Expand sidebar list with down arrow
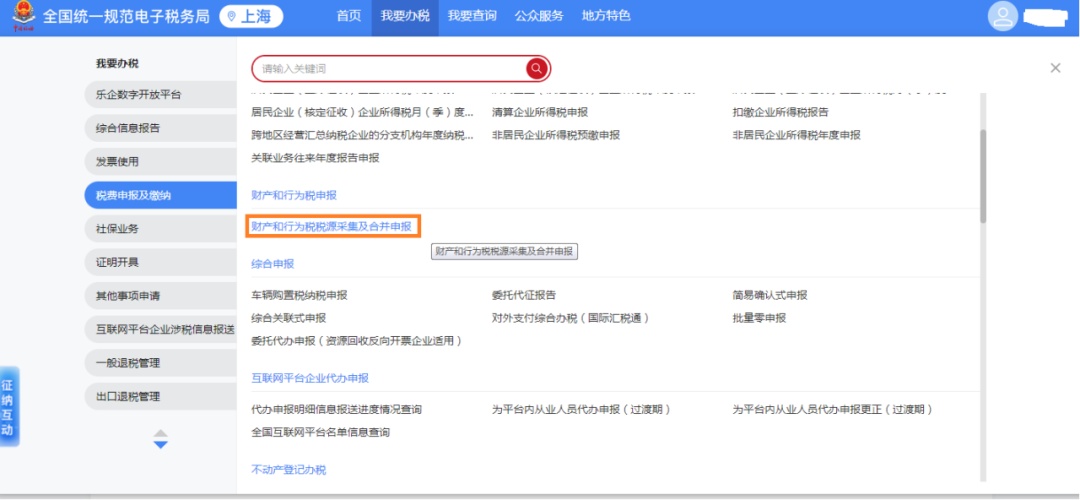Image resolution: width=1080 pixels, height=500 pixels. pos(160,445)
